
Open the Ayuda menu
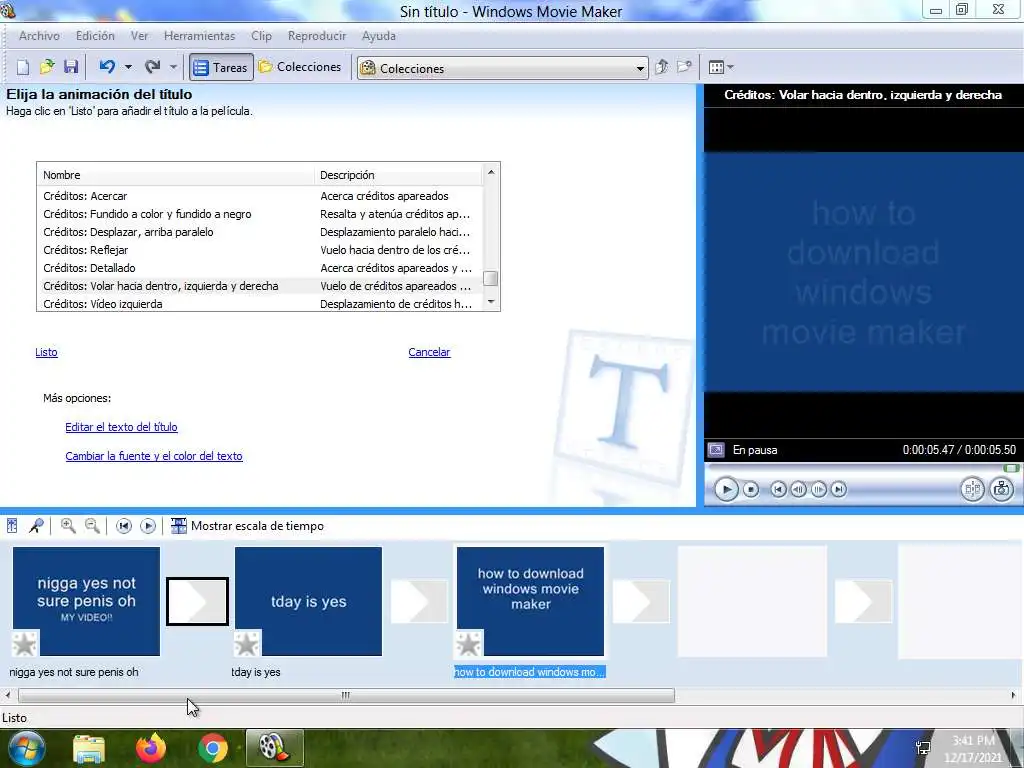coord(379,36)
